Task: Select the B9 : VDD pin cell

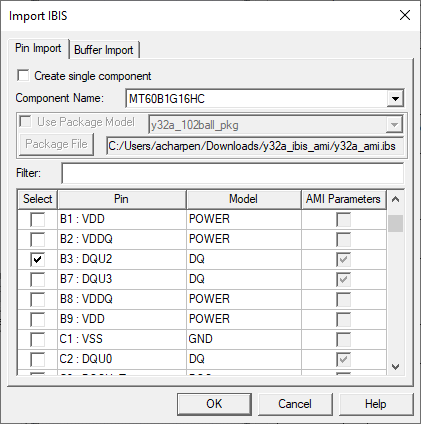Action: (122, 319)
